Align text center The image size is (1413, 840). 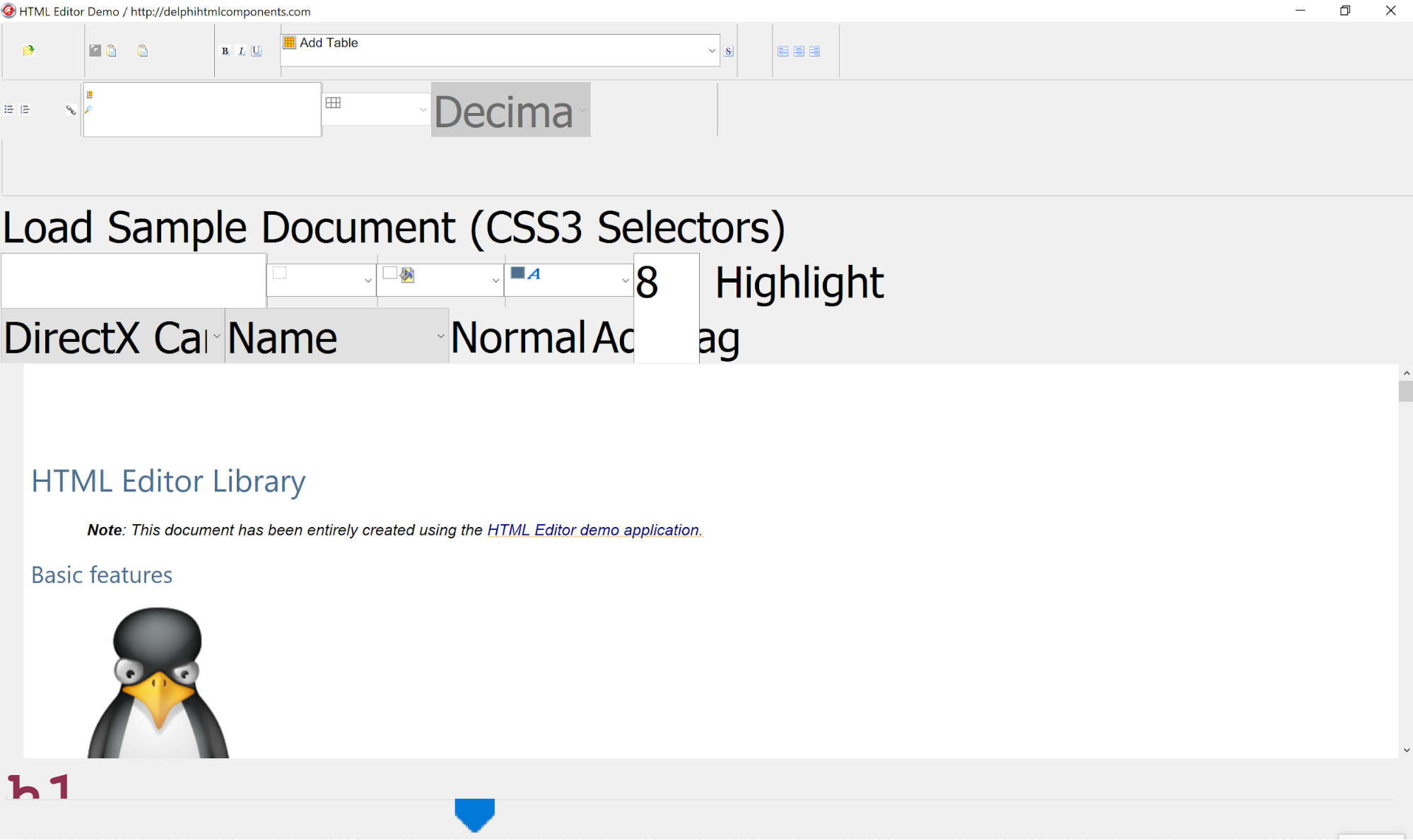799,51
